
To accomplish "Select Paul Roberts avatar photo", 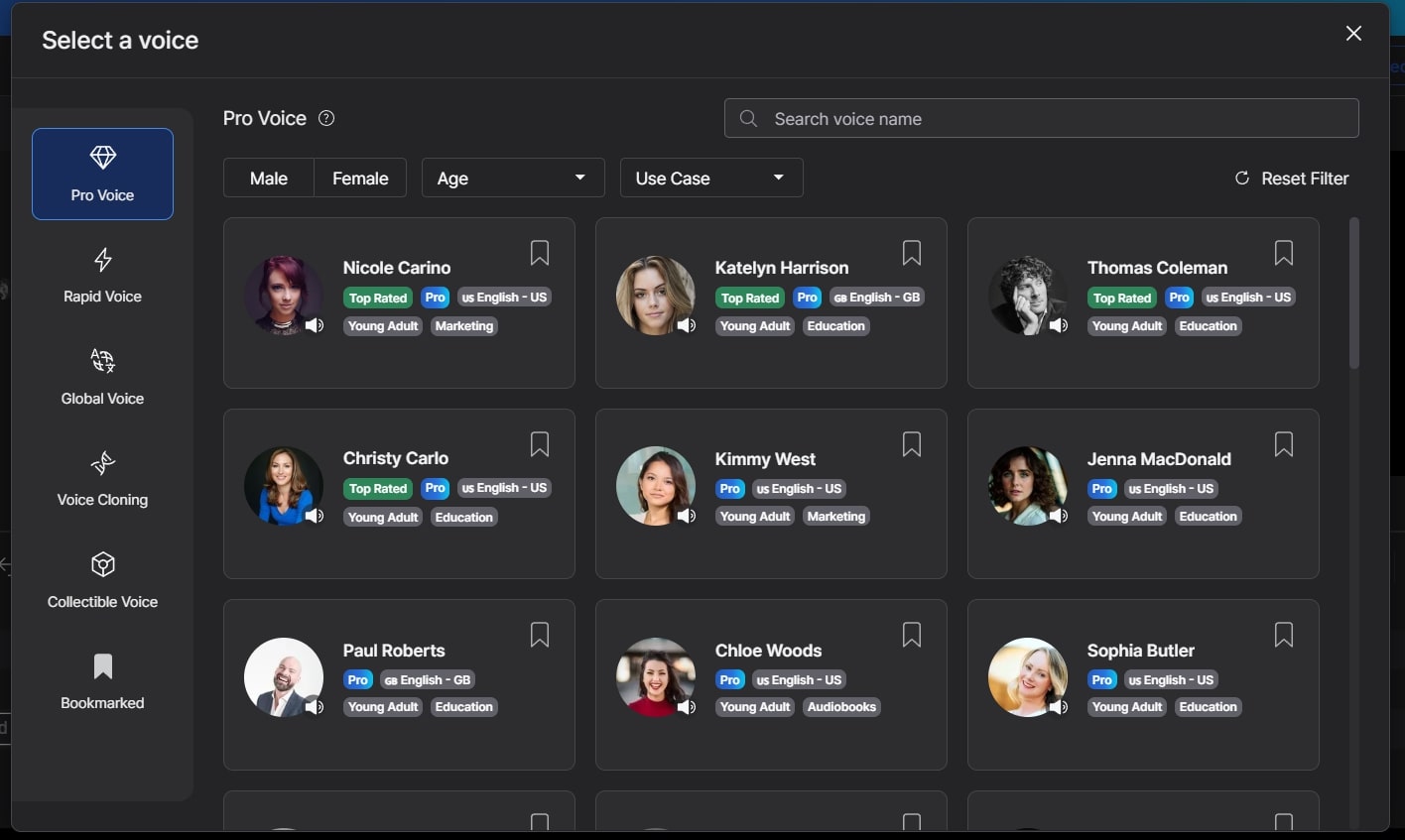I will (284, 677).
